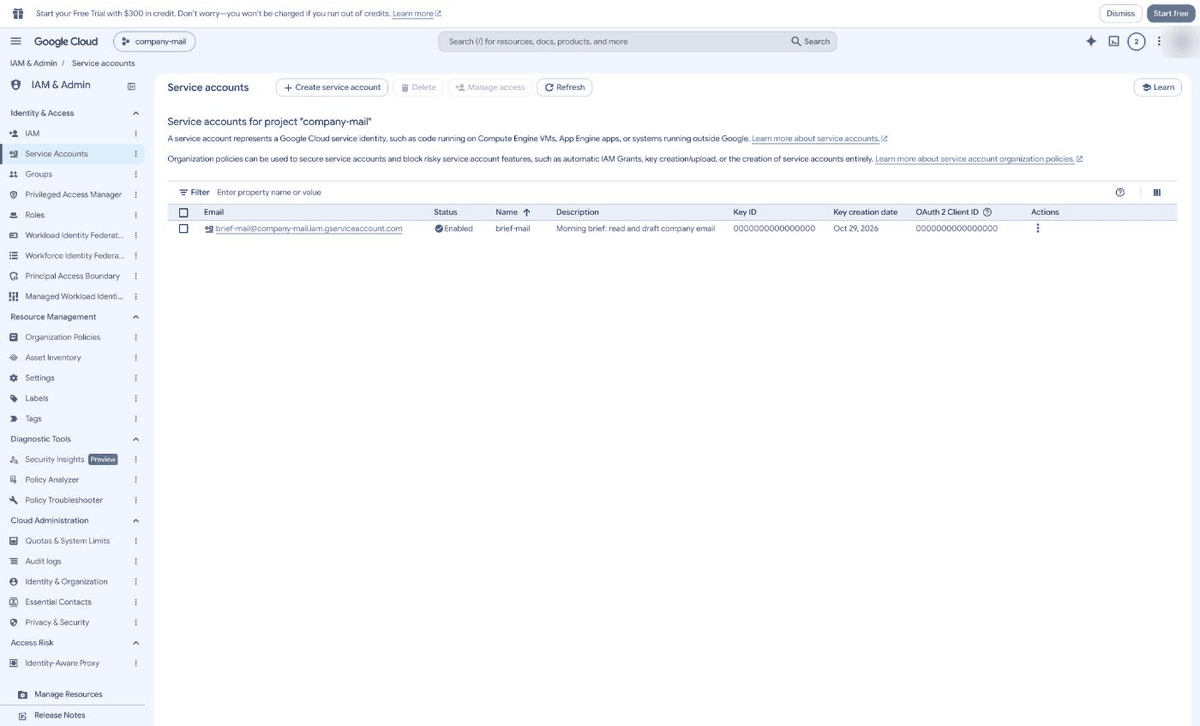Image resolution: width=1200 pixels, height=726 pixels.
Task: Collapse the Identity & Access section
Action: coord(136,113)
